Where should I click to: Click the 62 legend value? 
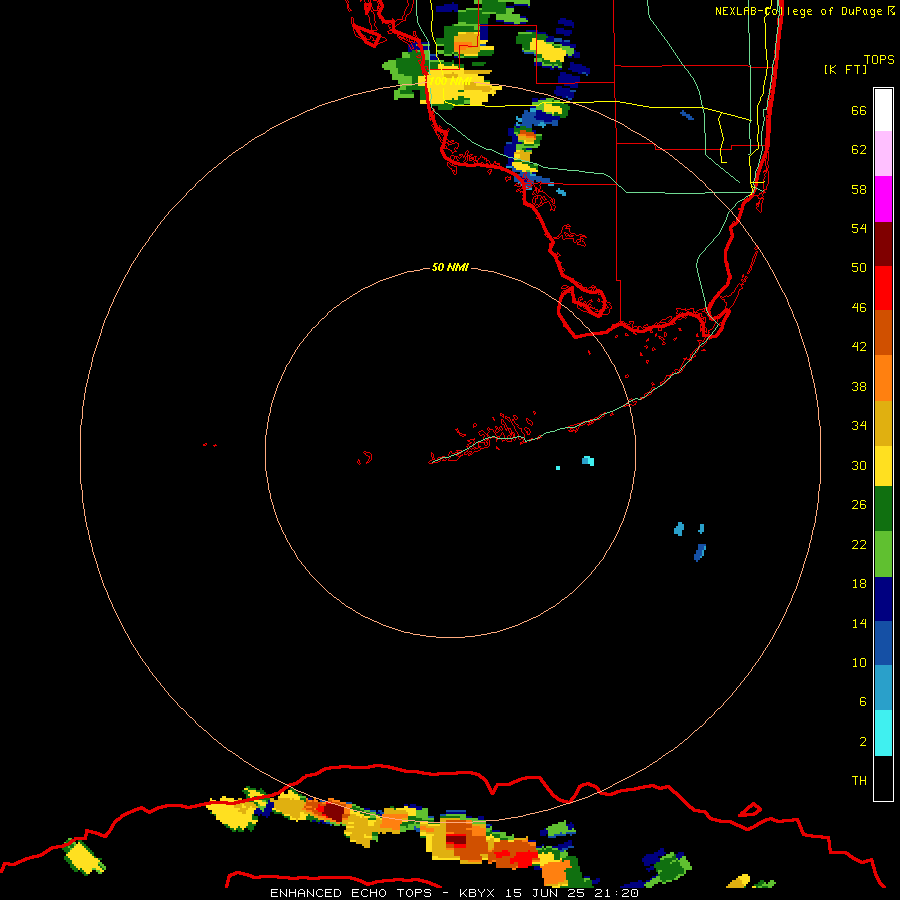859,150
